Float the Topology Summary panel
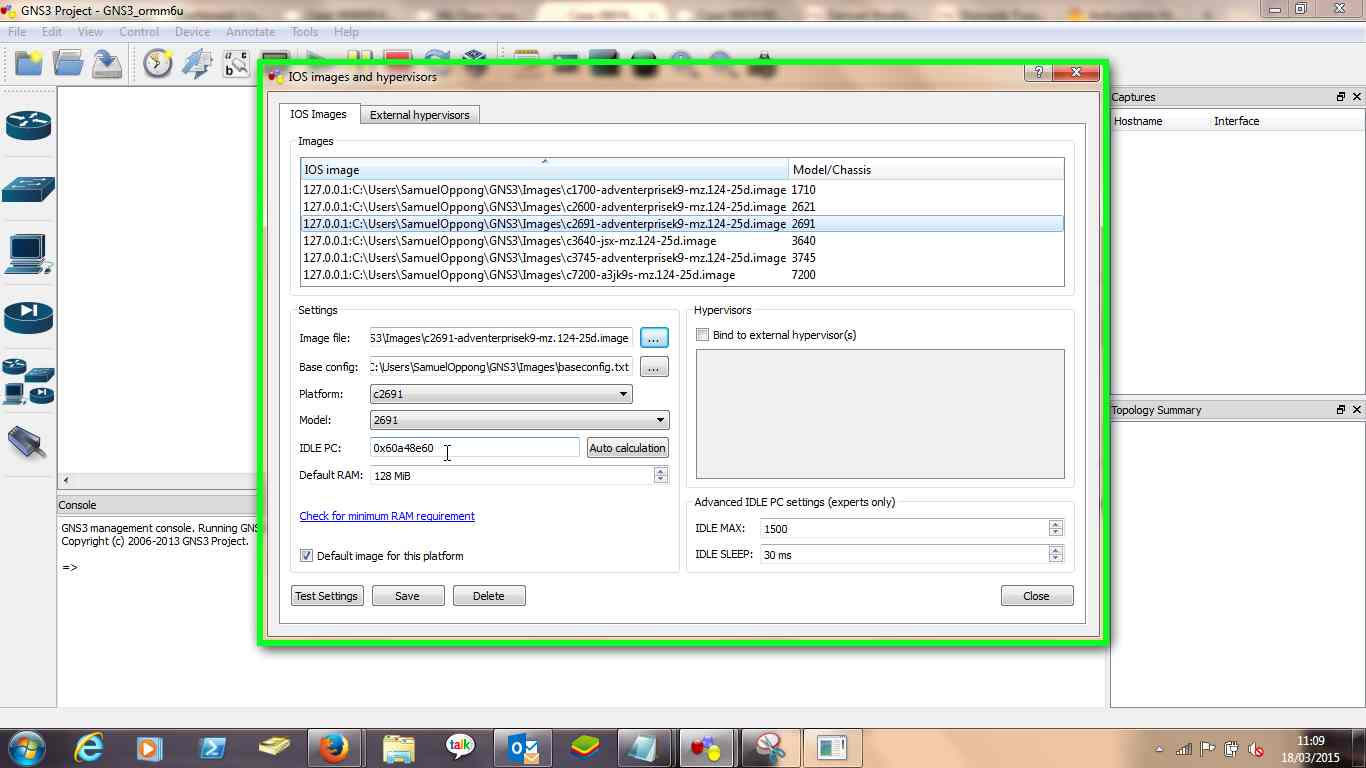This screenshot has width=1366, height=768. [1341, 410]
